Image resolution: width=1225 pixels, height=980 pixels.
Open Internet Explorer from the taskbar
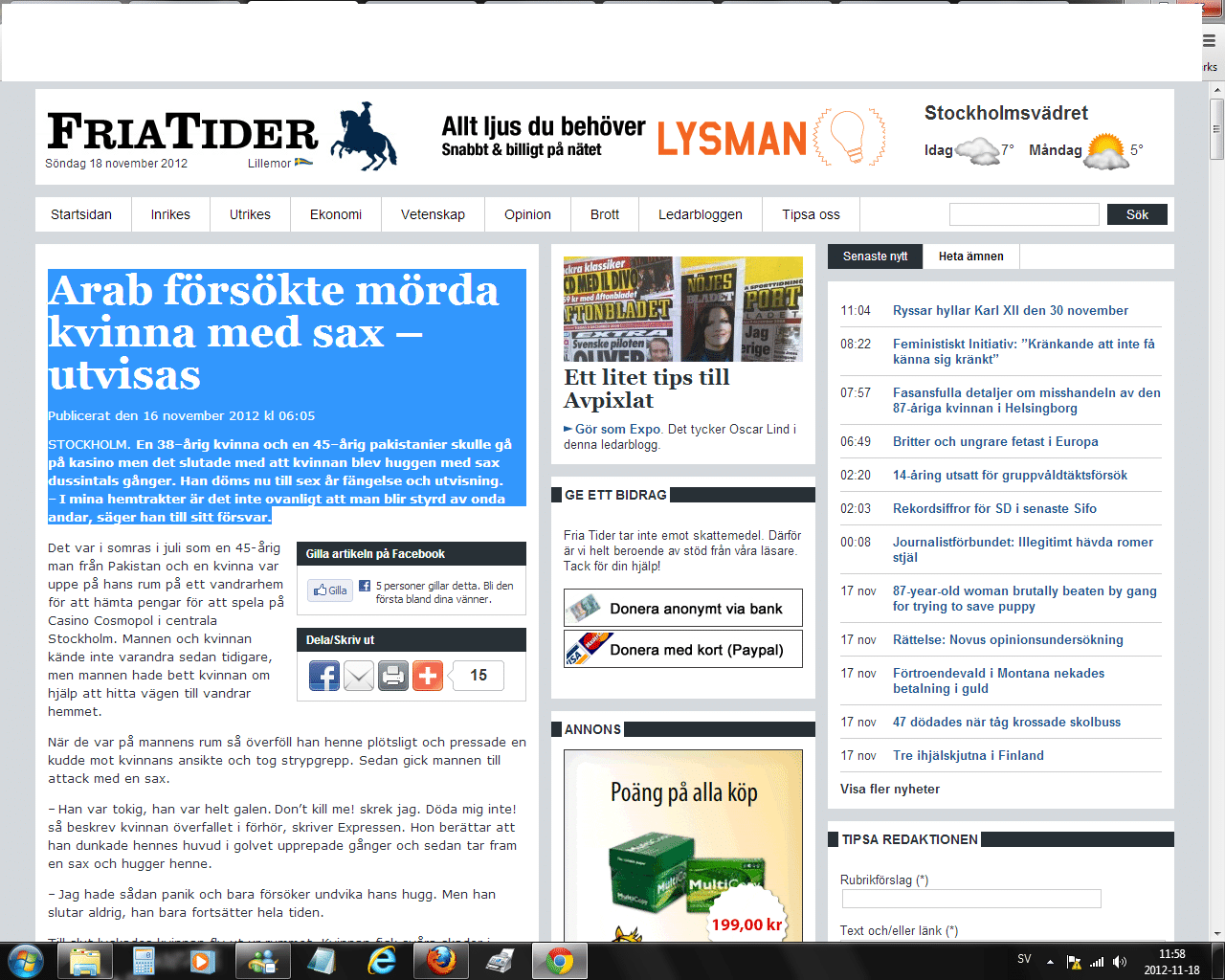point(382,961)
